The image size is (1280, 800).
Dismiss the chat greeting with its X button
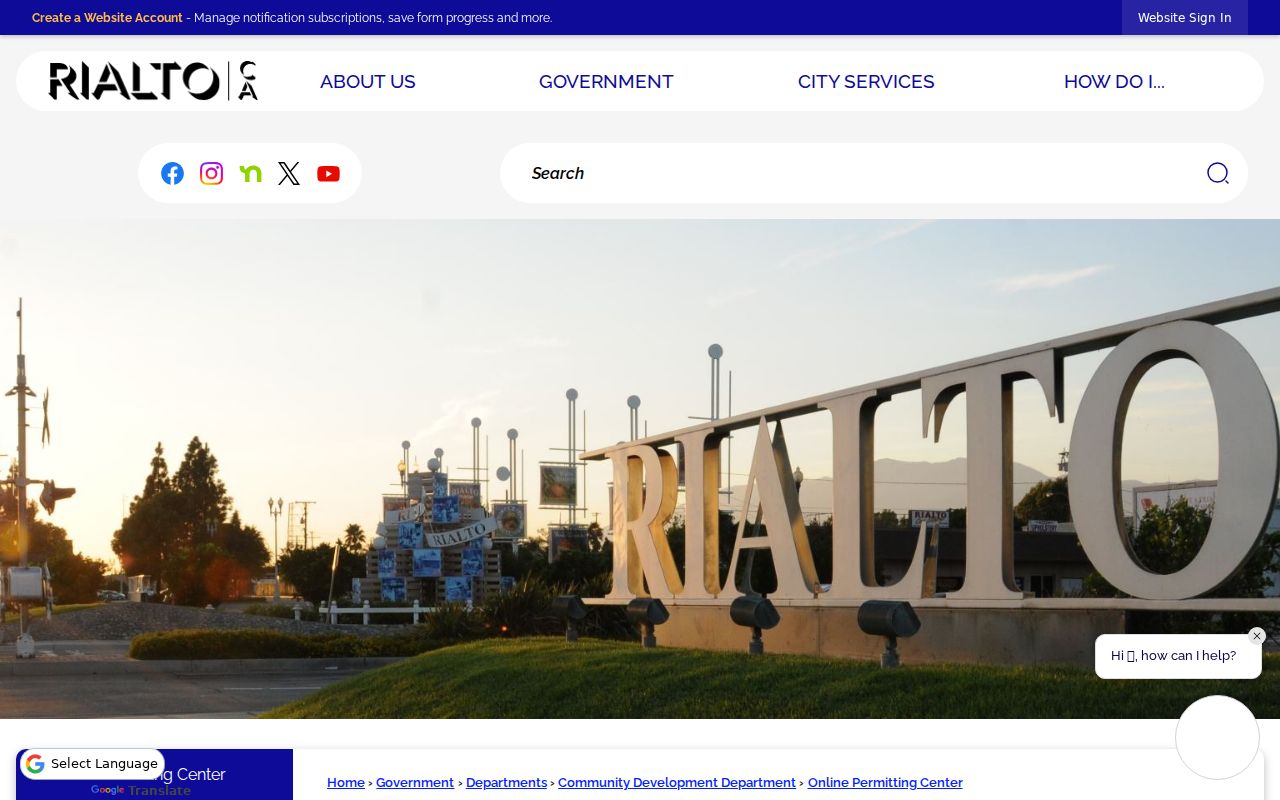tap(1257, 636)
